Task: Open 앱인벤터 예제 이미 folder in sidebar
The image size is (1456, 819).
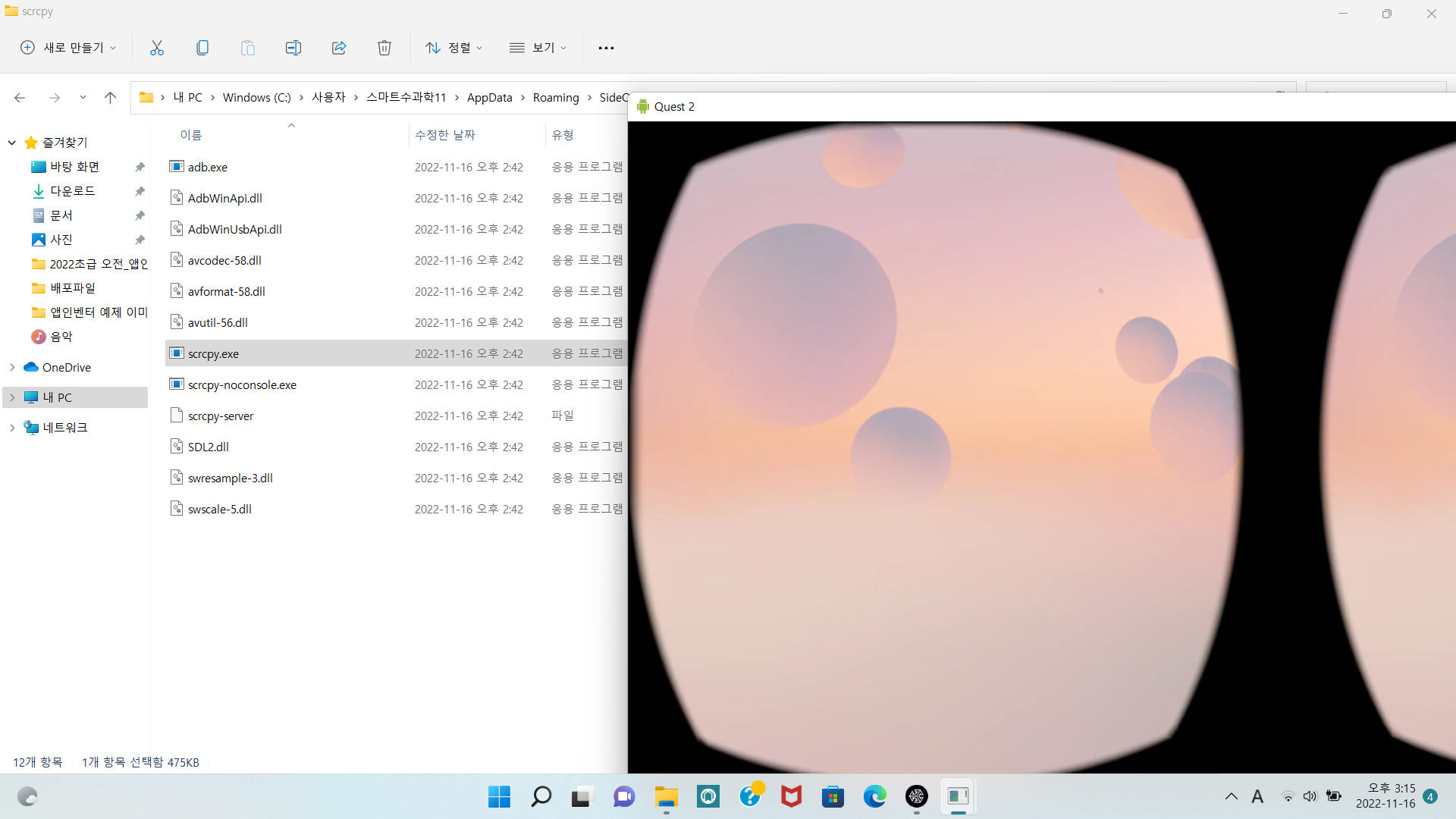Action: (89, 312)
